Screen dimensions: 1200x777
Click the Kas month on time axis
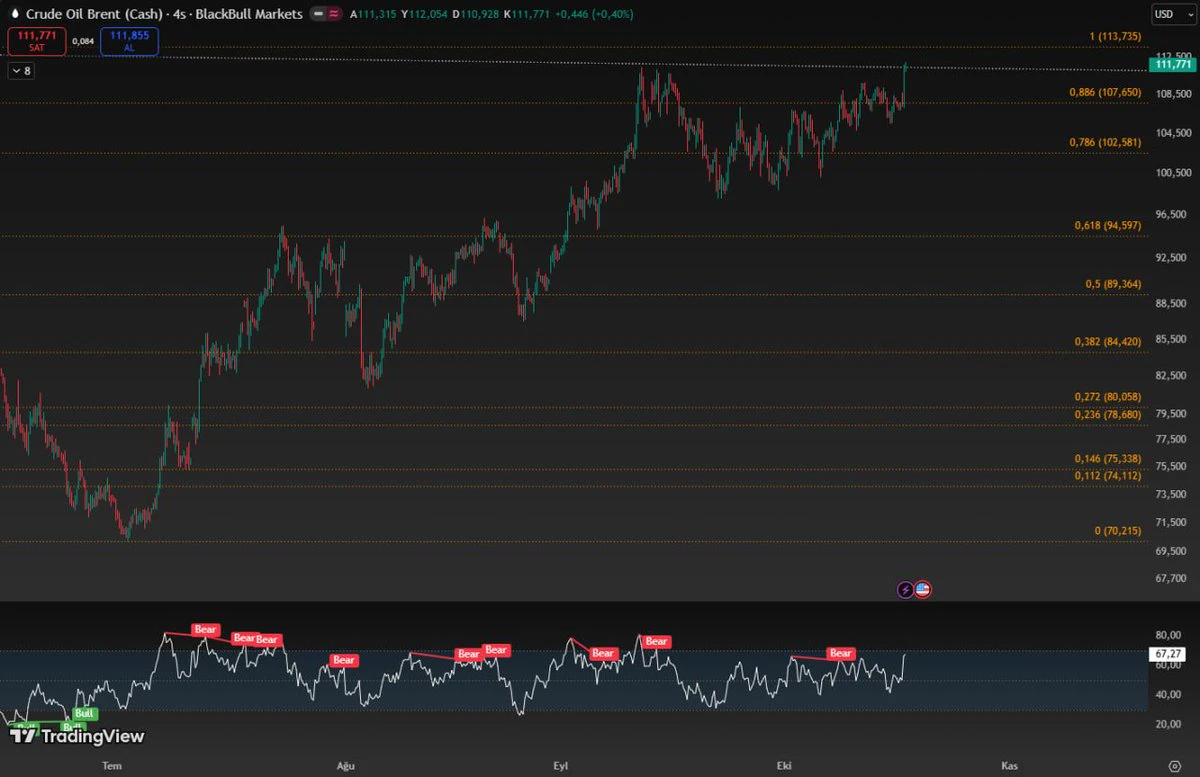click(x=1009, y=765)
